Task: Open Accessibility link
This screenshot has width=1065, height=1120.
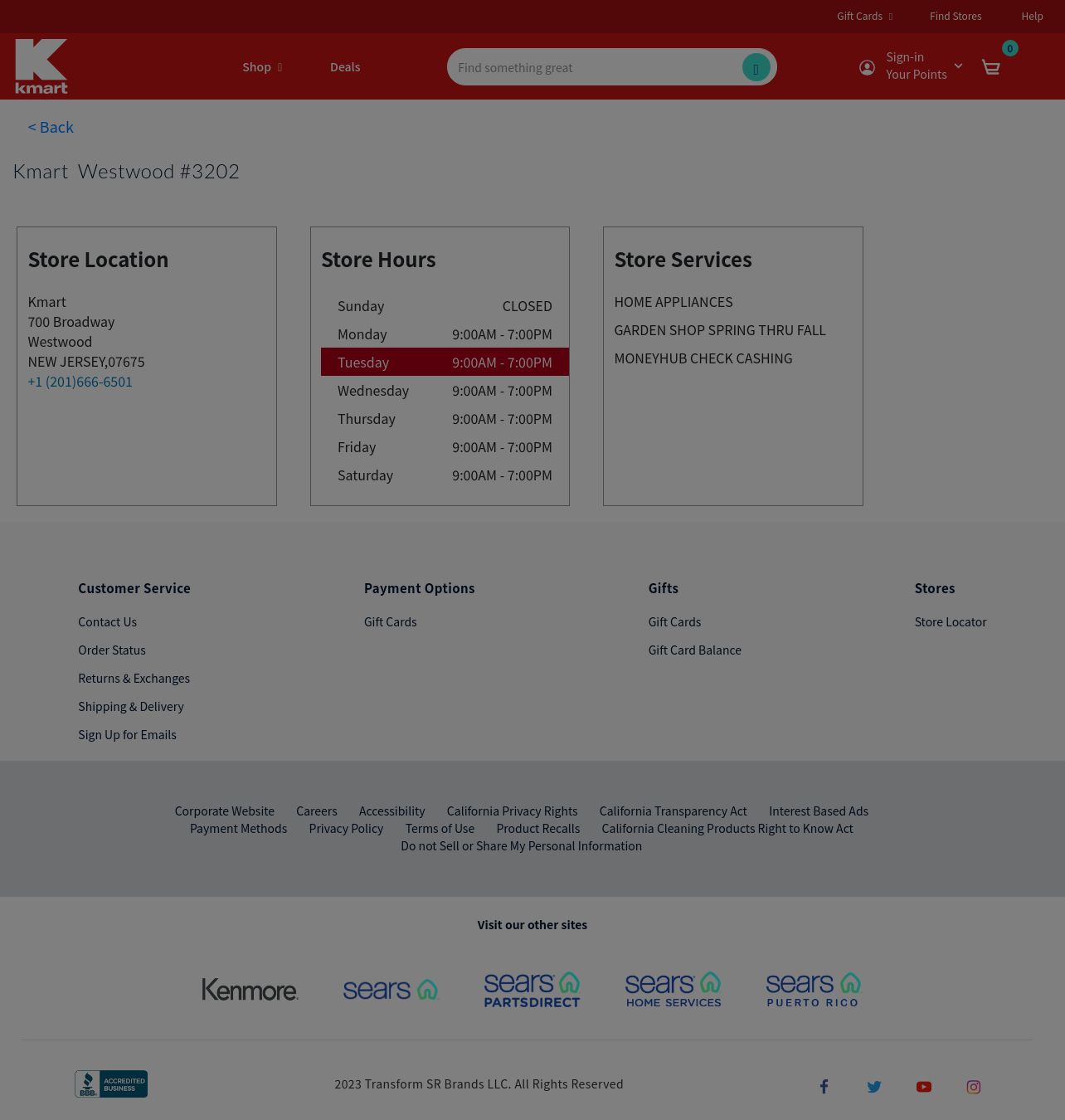Action: 391,811
